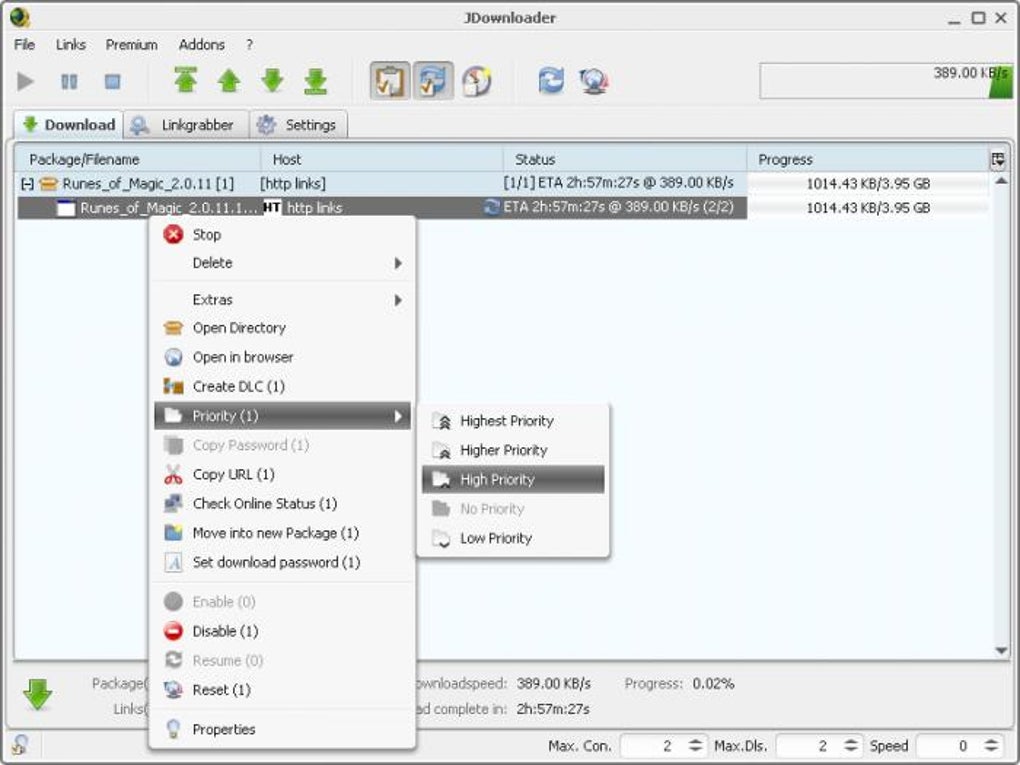Click the table scrollbar down arrow
This screenshot has height=765, width=1020.
tap(1002, 651)
